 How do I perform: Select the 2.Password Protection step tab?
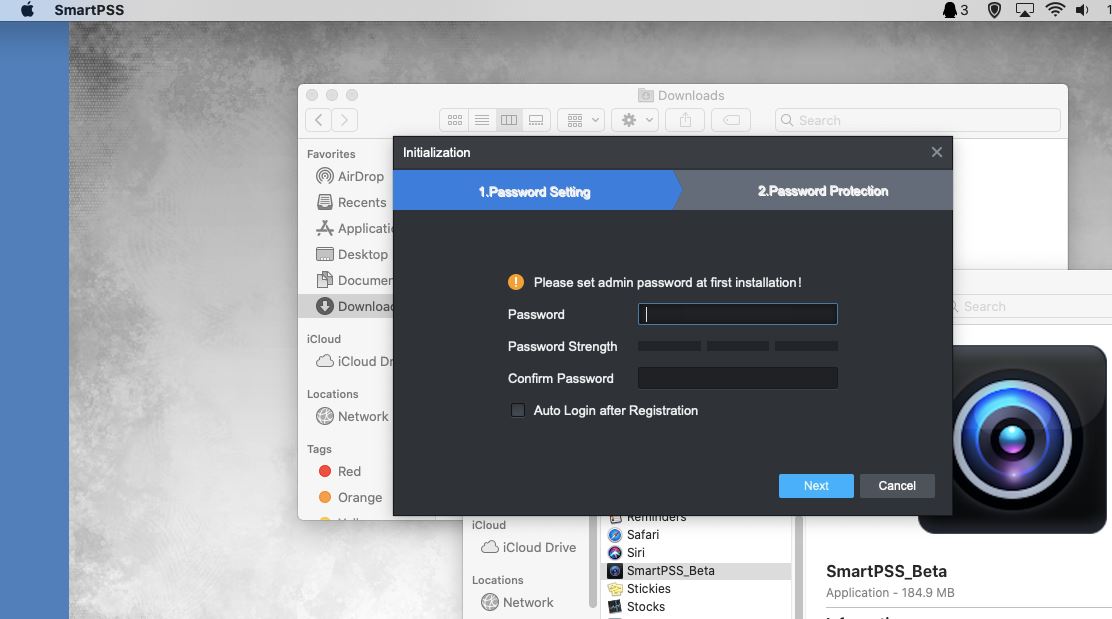(x=823, y=191)
